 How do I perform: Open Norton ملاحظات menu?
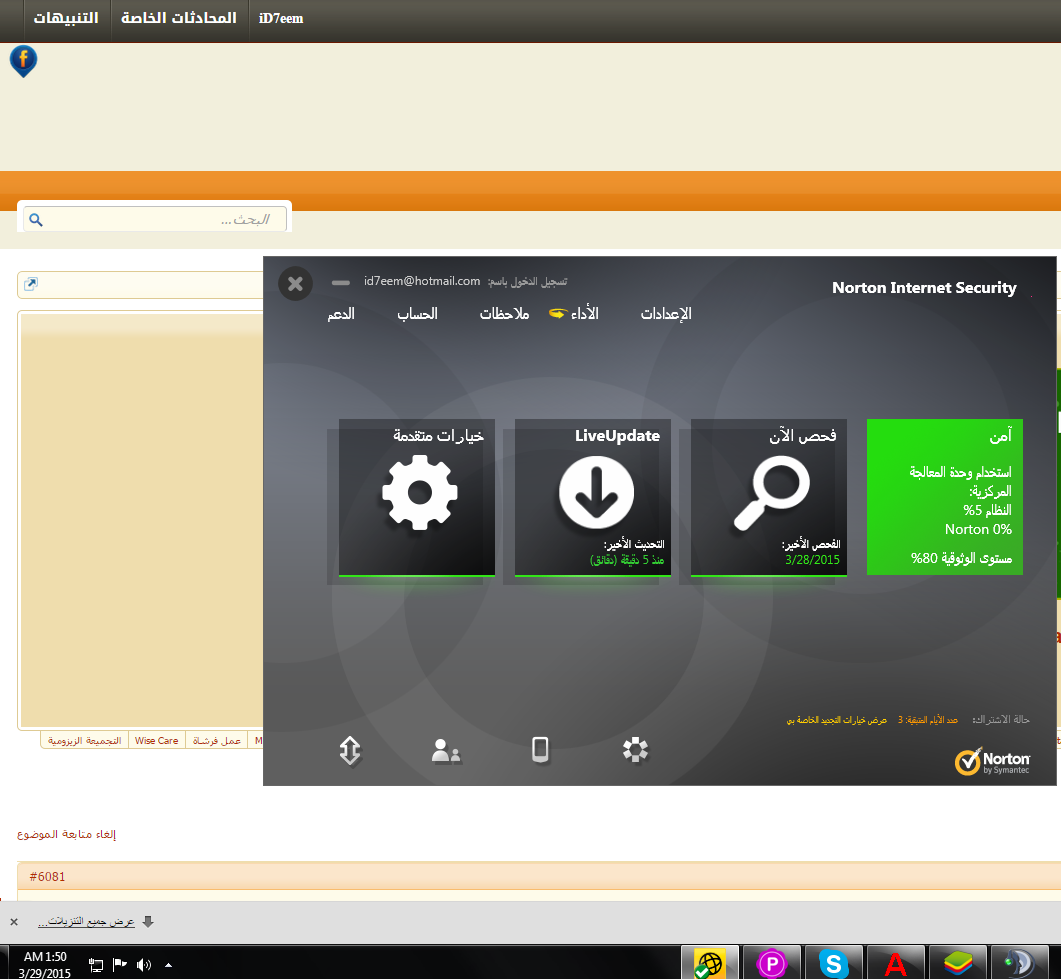[504, 314]
